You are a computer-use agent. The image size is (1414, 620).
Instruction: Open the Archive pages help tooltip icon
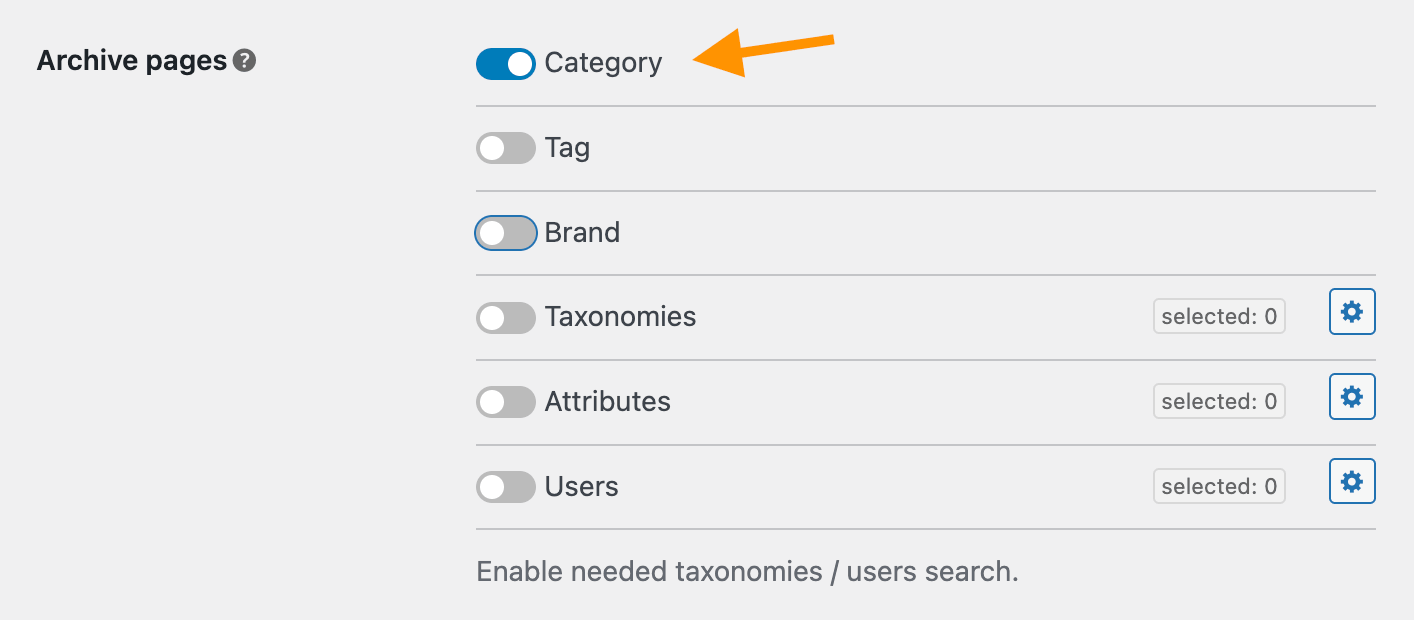245,61
